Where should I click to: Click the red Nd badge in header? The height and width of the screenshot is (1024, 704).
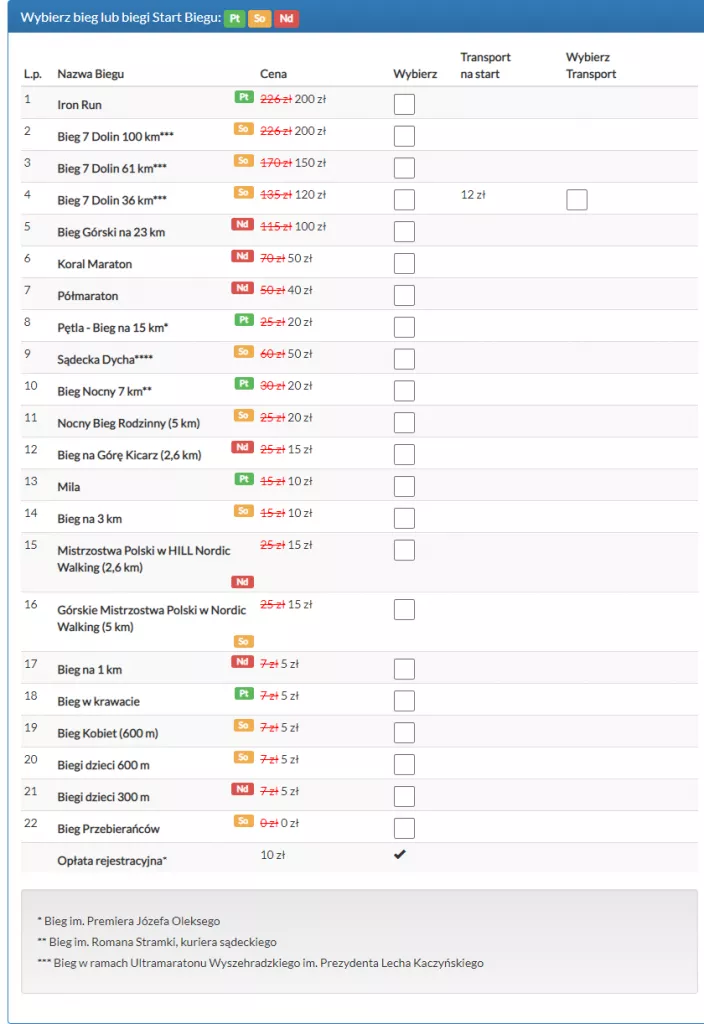click(x=287, y=18)
